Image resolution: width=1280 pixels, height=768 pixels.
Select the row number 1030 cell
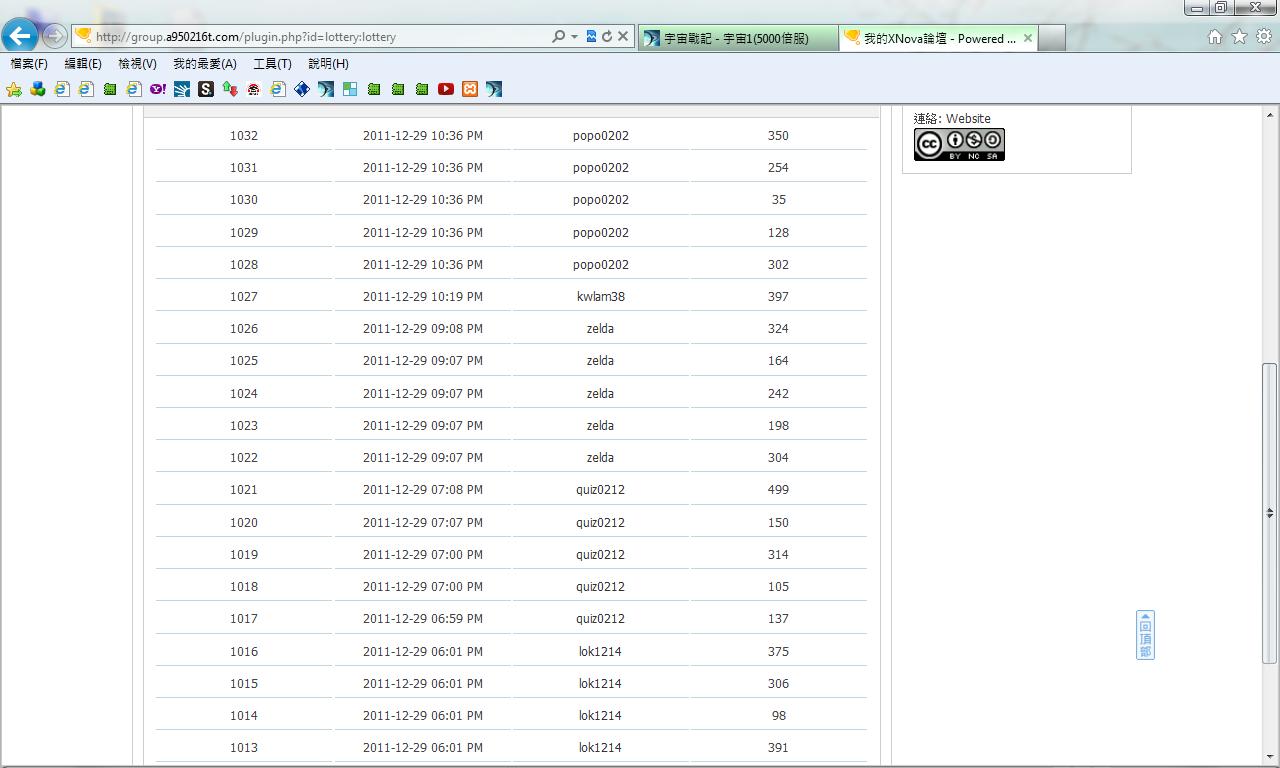[x=244, y=199]
